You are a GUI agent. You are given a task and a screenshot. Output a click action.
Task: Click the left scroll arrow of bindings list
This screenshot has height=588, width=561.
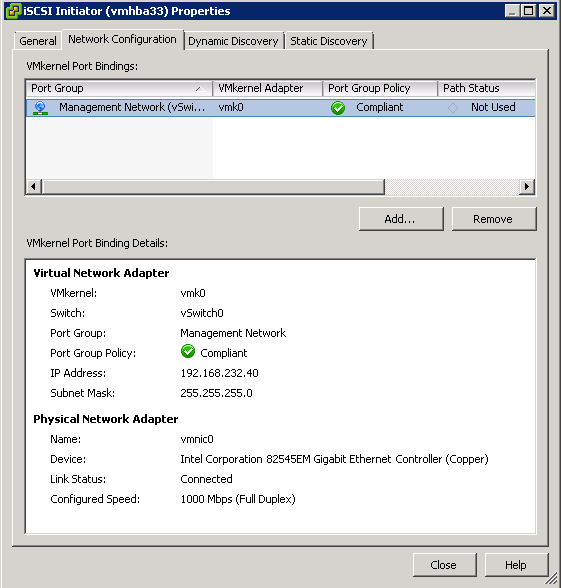[x=33, y=186]
